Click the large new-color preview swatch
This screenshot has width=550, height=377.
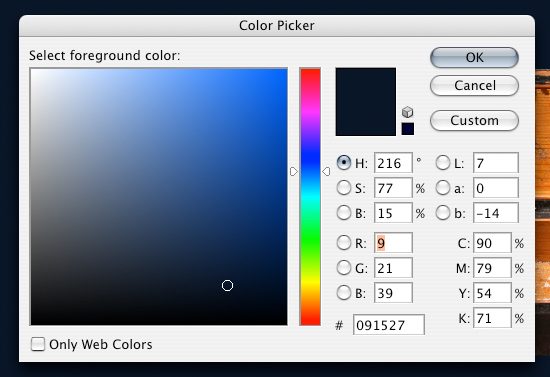coord(366,102)
